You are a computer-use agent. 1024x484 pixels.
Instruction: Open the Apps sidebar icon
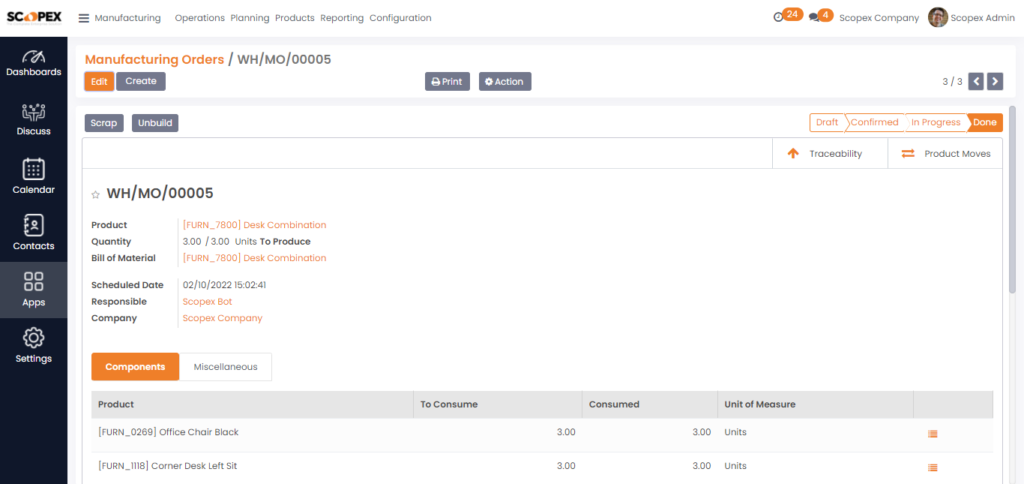coord(33,289)
